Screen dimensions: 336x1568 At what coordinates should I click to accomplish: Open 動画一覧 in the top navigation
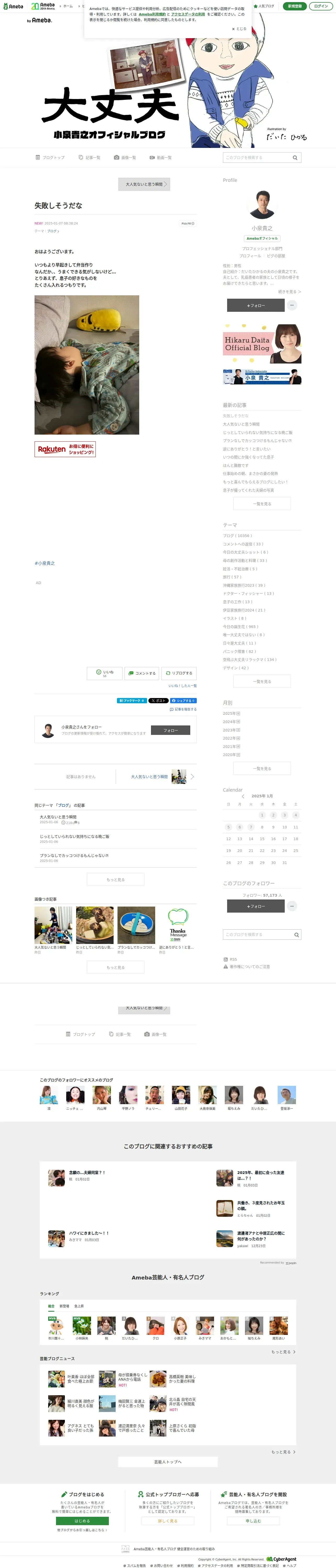(160, 158)
